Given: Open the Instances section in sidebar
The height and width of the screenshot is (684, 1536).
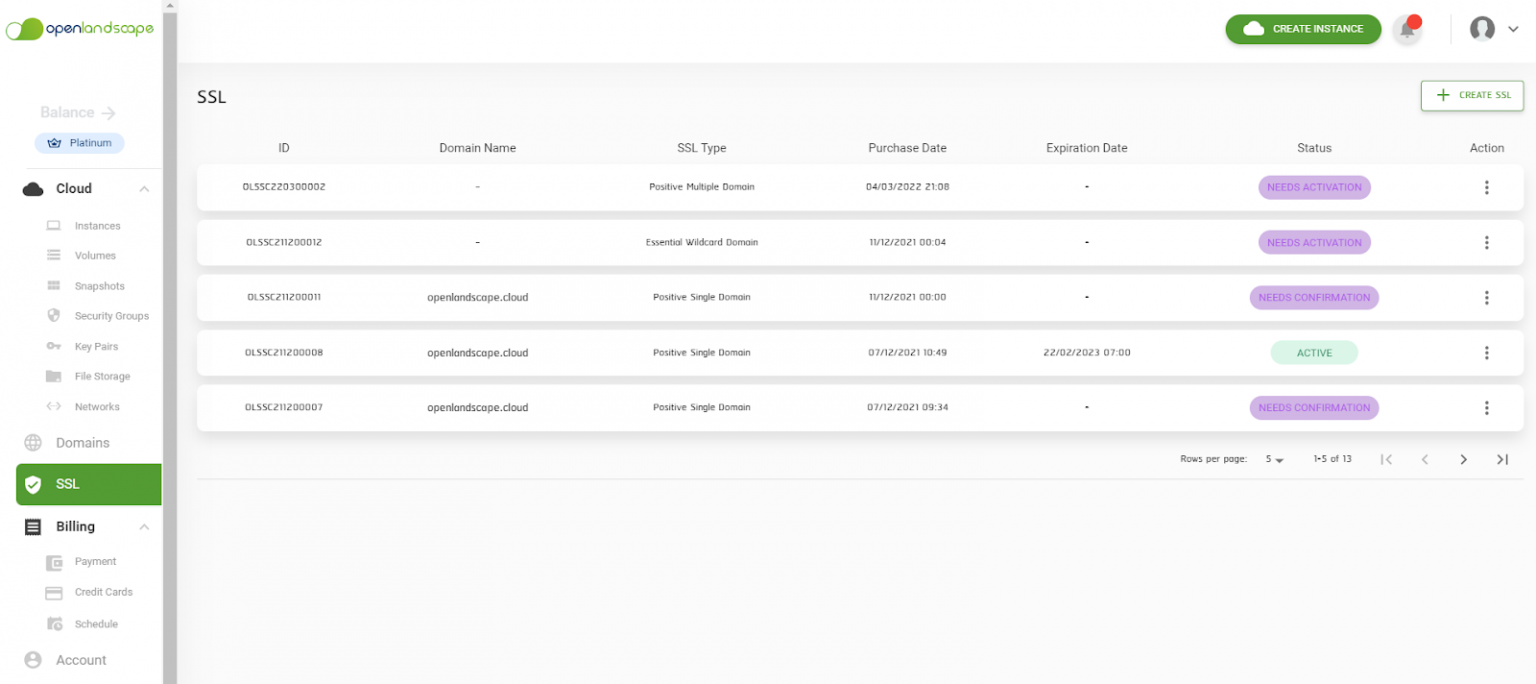Looking at the screenshot, I should [x=97, y=225].
